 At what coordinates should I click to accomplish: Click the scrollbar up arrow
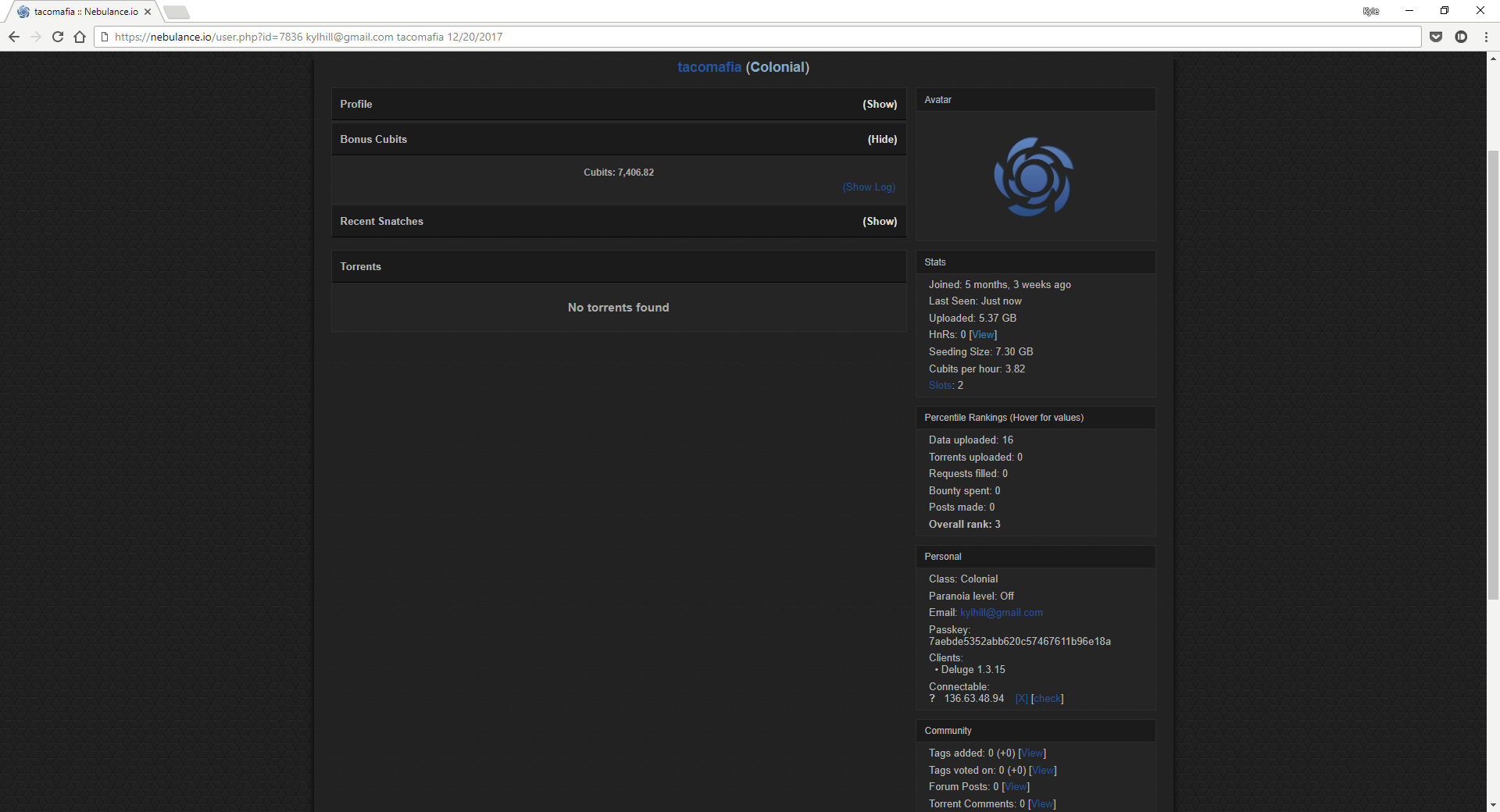coord(1493,58)
